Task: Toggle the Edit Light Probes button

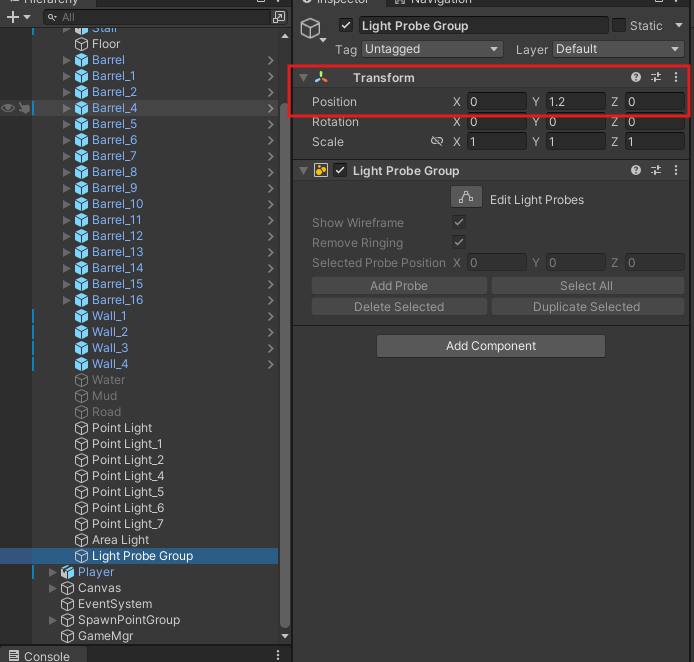Action: pos(466,197)
